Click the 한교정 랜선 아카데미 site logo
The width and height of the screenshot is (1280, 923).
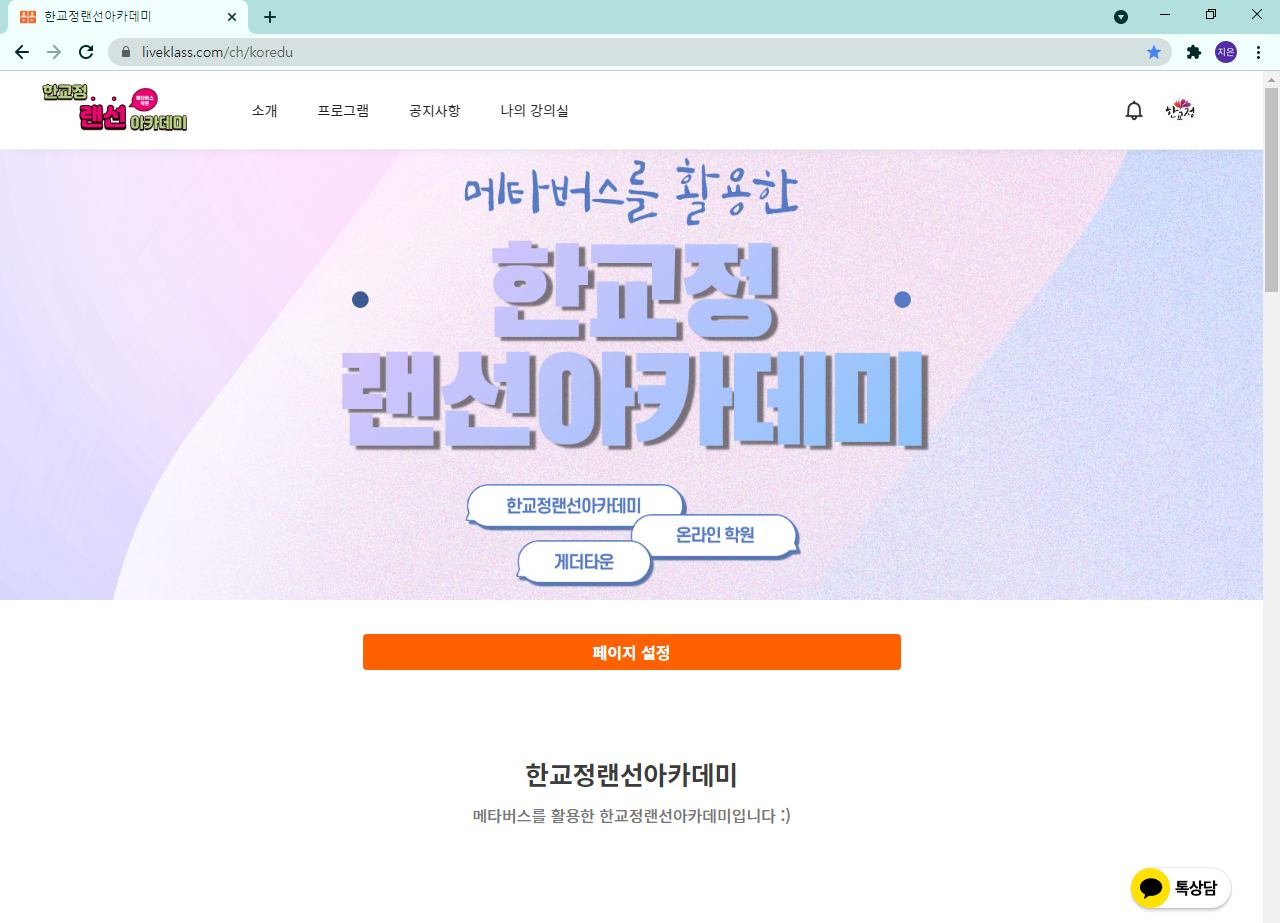coord(115,108)
